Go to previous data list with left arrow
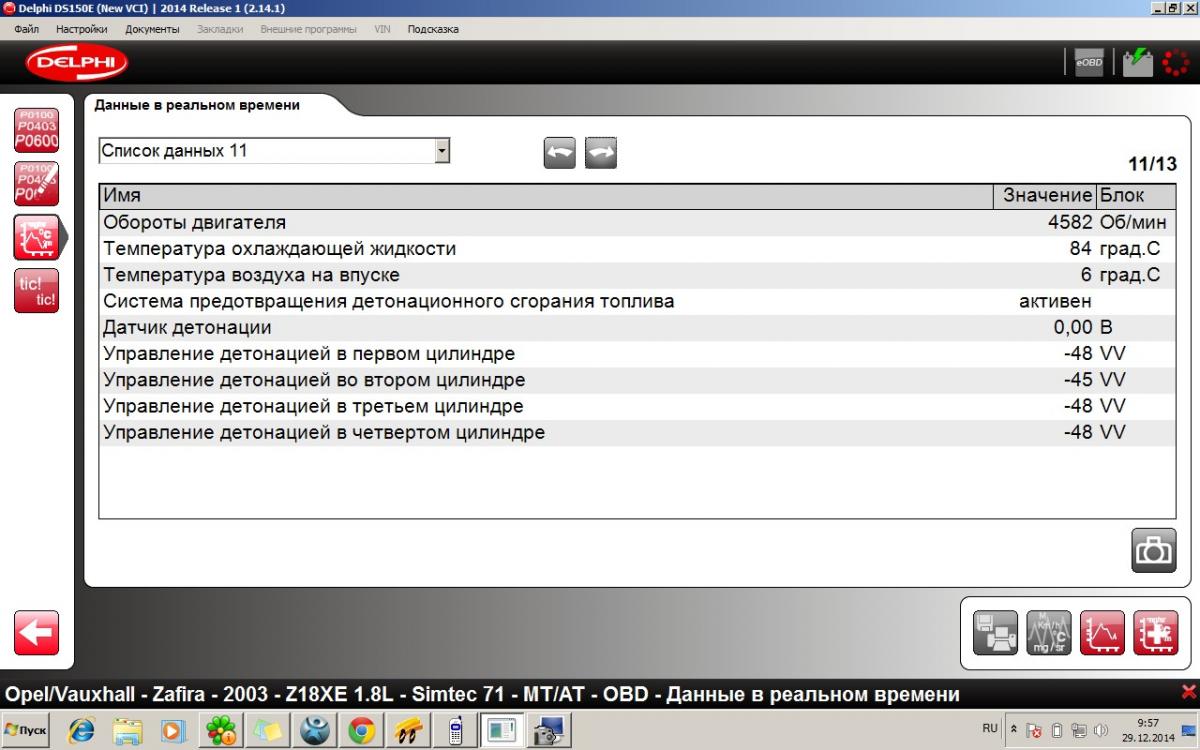Viewport: 1200px width, 750px height. tap(560, 152)
